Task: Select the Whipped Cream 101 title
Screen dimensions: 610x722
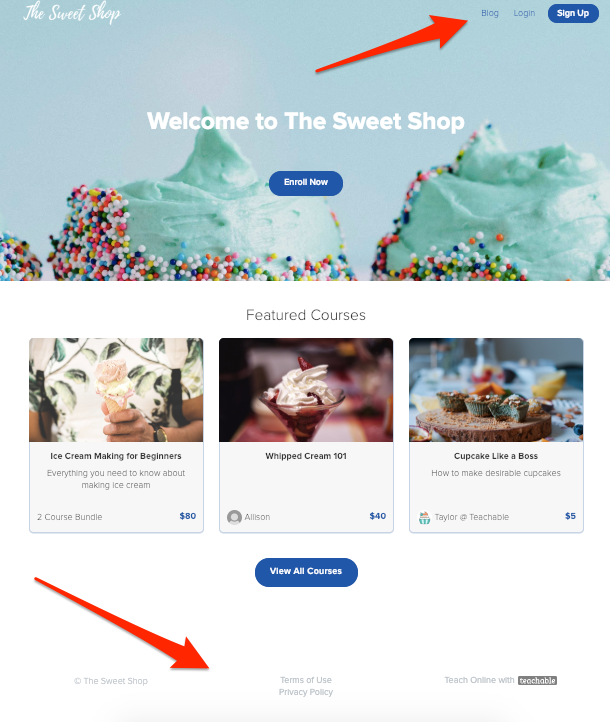Action: (306, 456)
